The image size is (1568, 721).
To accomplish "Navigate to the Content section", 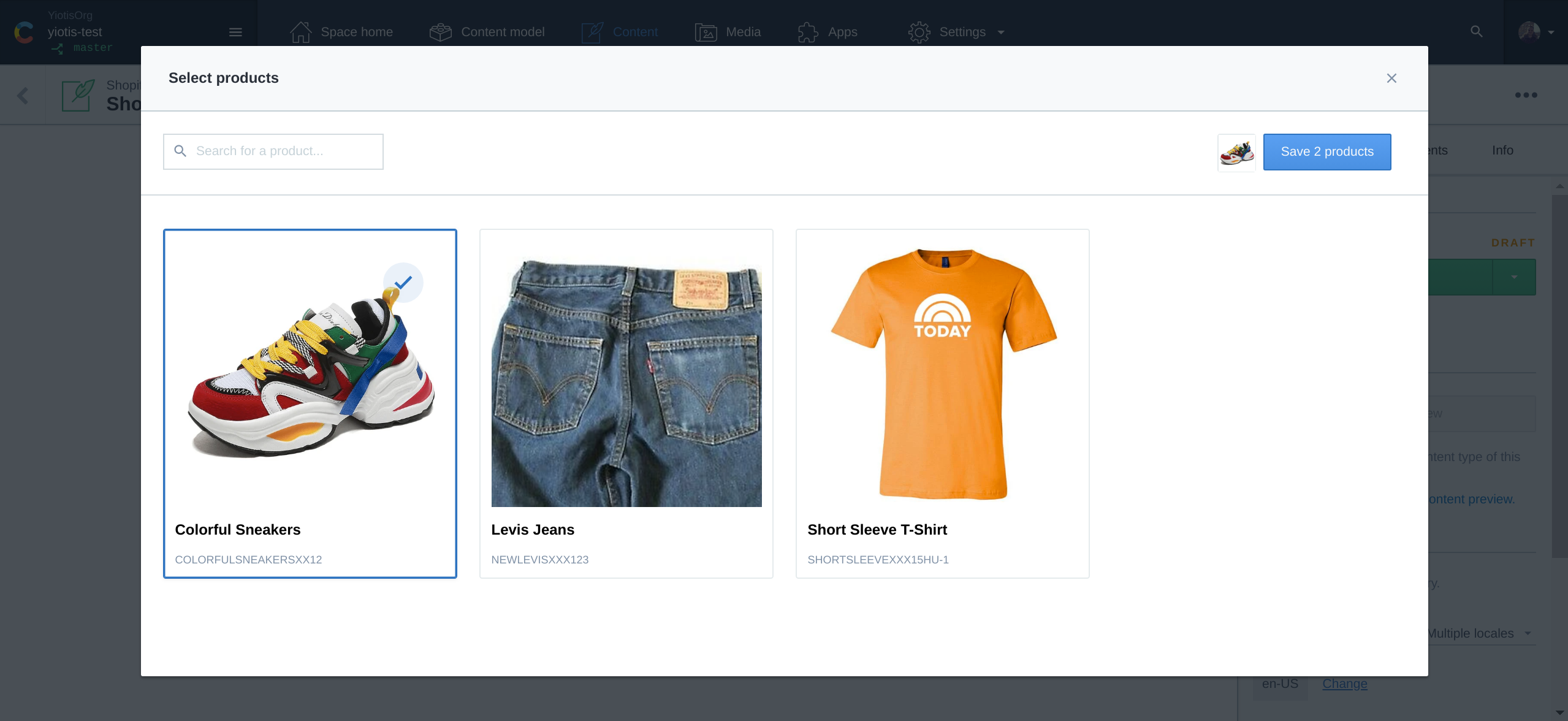I will tap(635, 31).
